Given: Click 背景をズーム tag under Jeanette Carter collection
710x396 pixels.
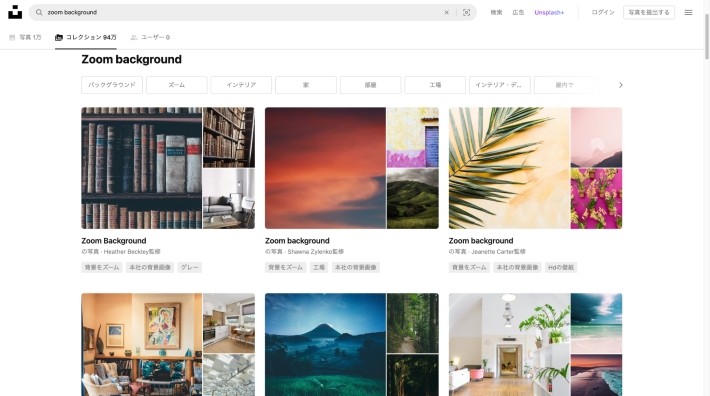Looking at the screenshot, I should click(x=469, y=267).
